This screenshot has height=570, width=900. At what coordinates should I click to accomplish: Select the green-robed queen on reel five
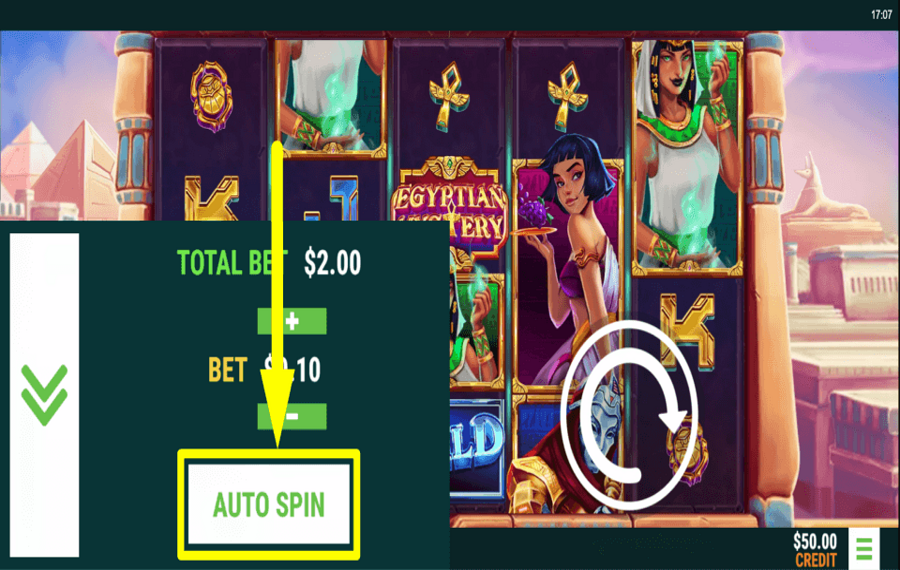click(687, 156)
